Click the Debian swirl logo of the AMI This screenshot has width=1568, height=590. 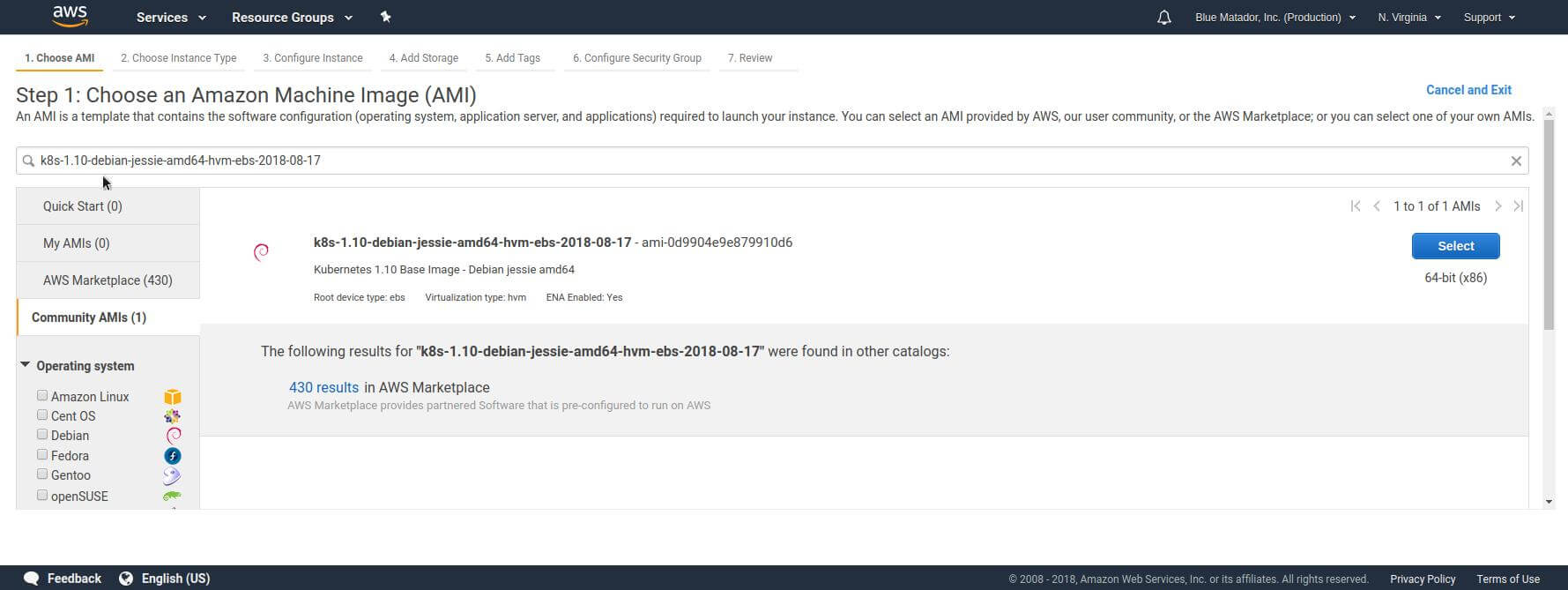[261, 253]
